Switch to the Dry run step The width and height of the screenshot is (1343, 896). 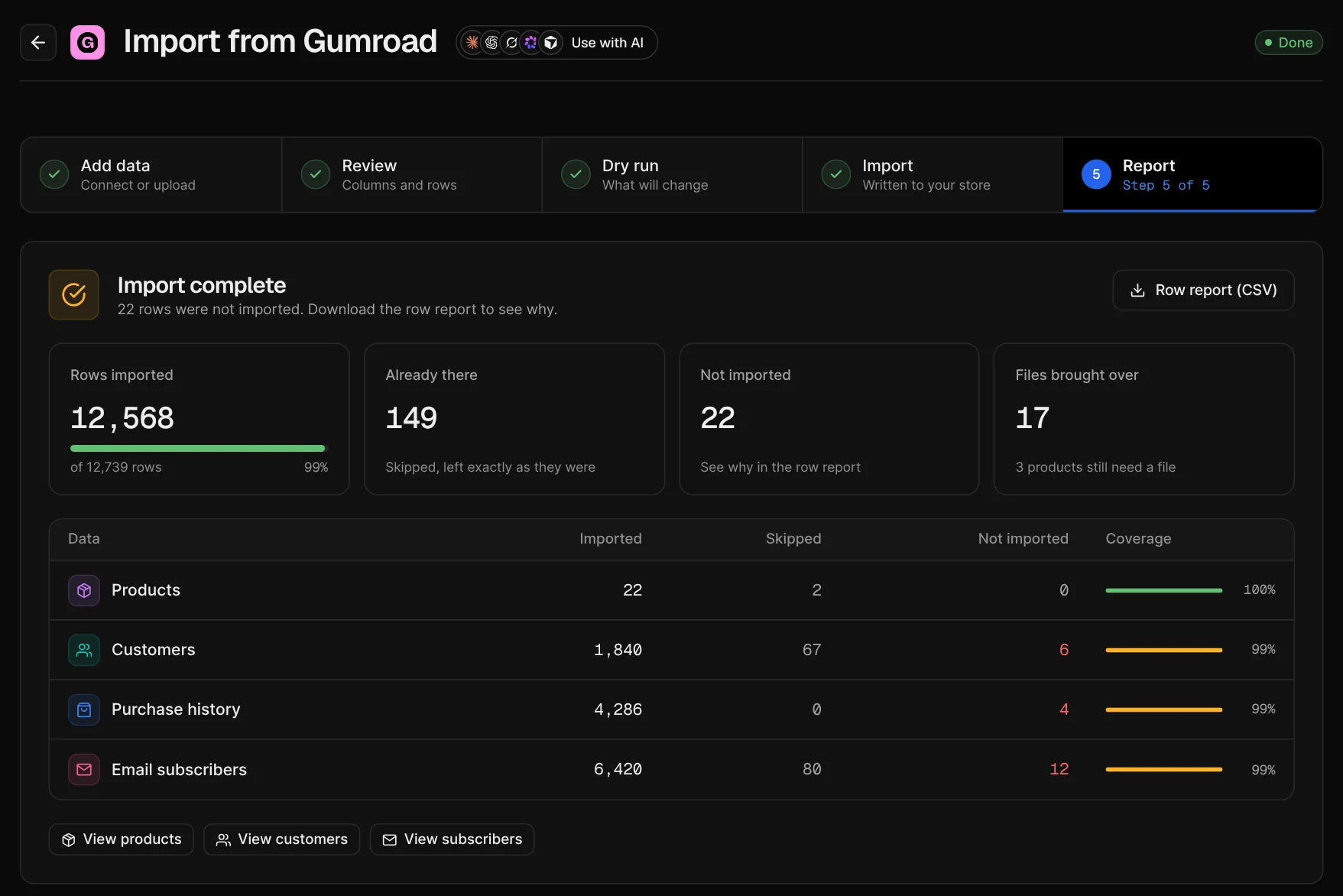click(673, 175)
